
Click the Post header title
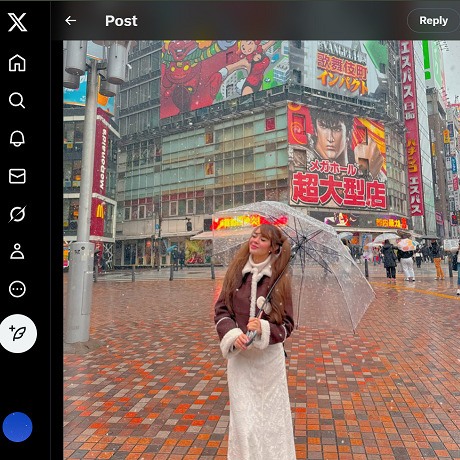[x=121, y=21]
